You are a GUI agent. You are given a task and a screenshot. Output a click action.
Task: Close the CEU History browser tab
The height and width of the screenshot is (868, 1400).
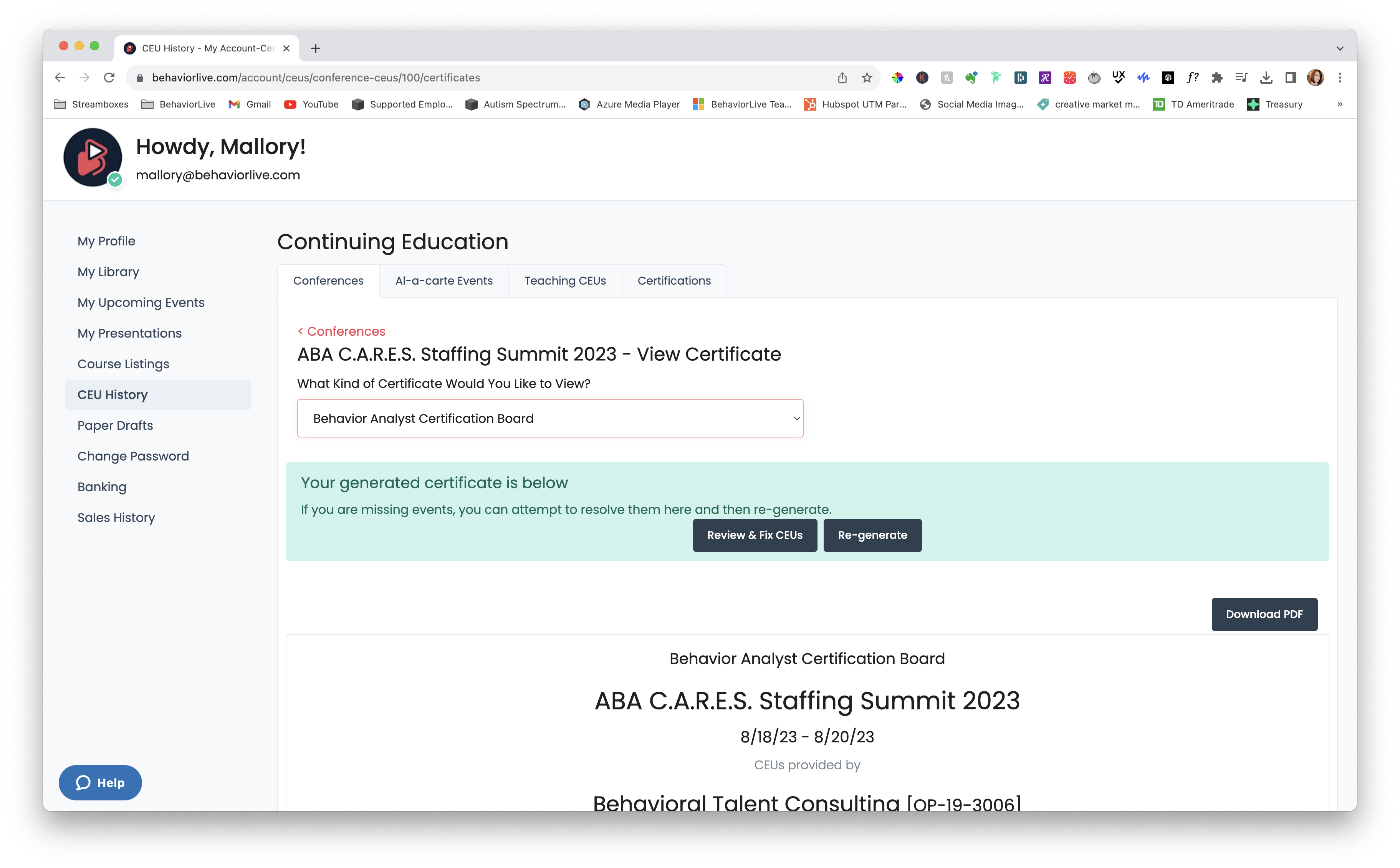[286, 48]
